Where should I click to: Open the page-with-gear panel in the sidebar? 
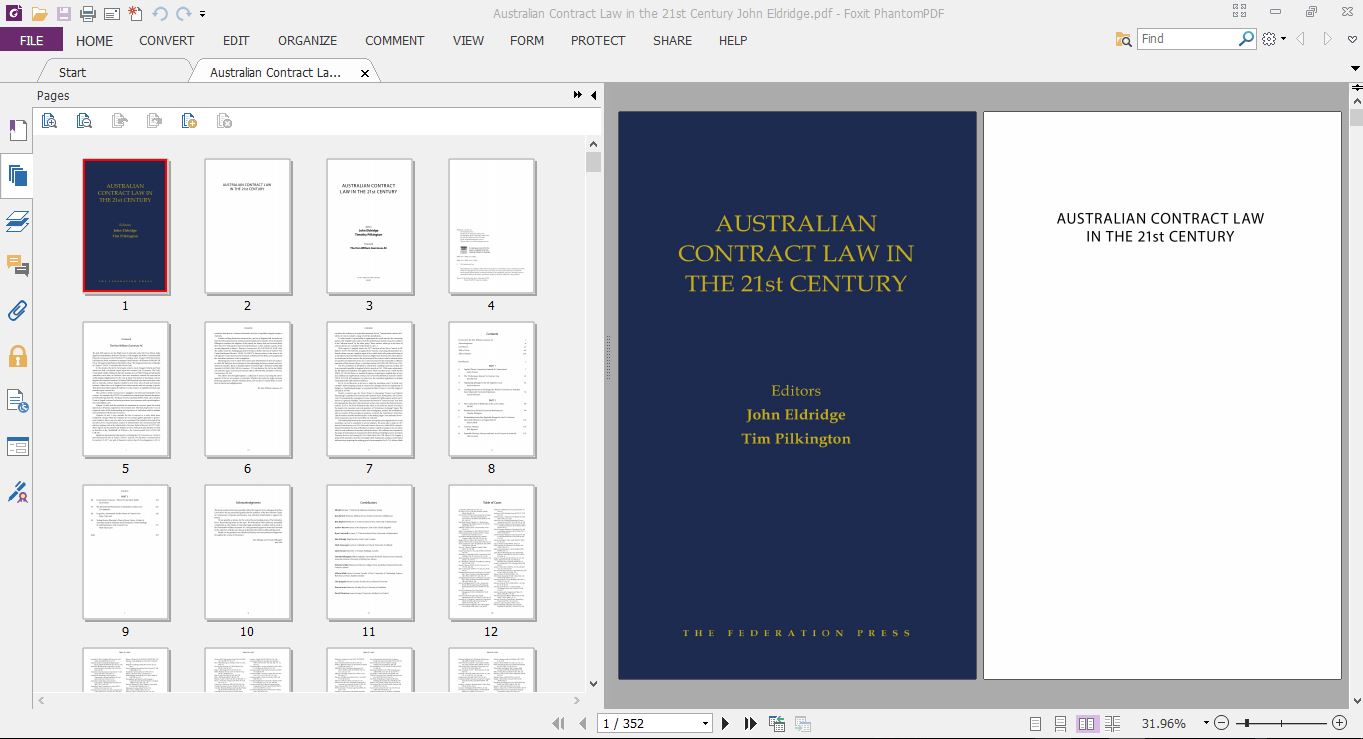(17, 402)
